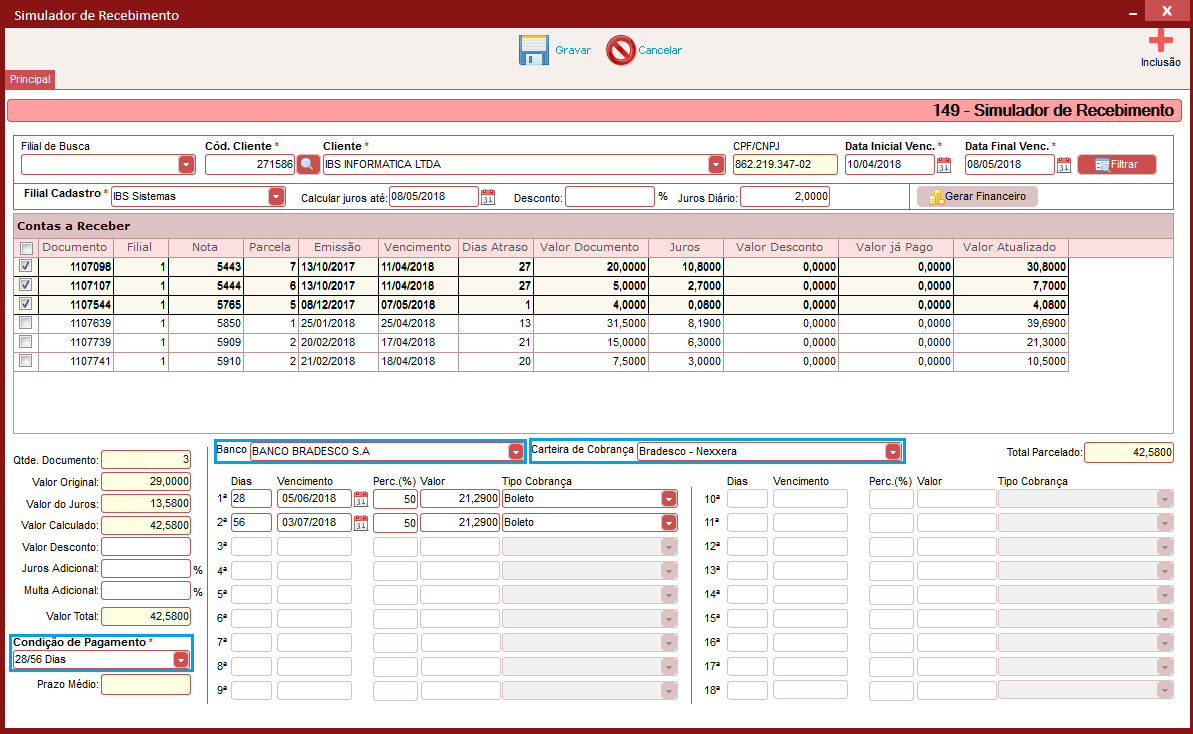Screen dimensions: 1193x734
Task: Sort by the Vencimento column header
Action: click(x=417, y=247)
